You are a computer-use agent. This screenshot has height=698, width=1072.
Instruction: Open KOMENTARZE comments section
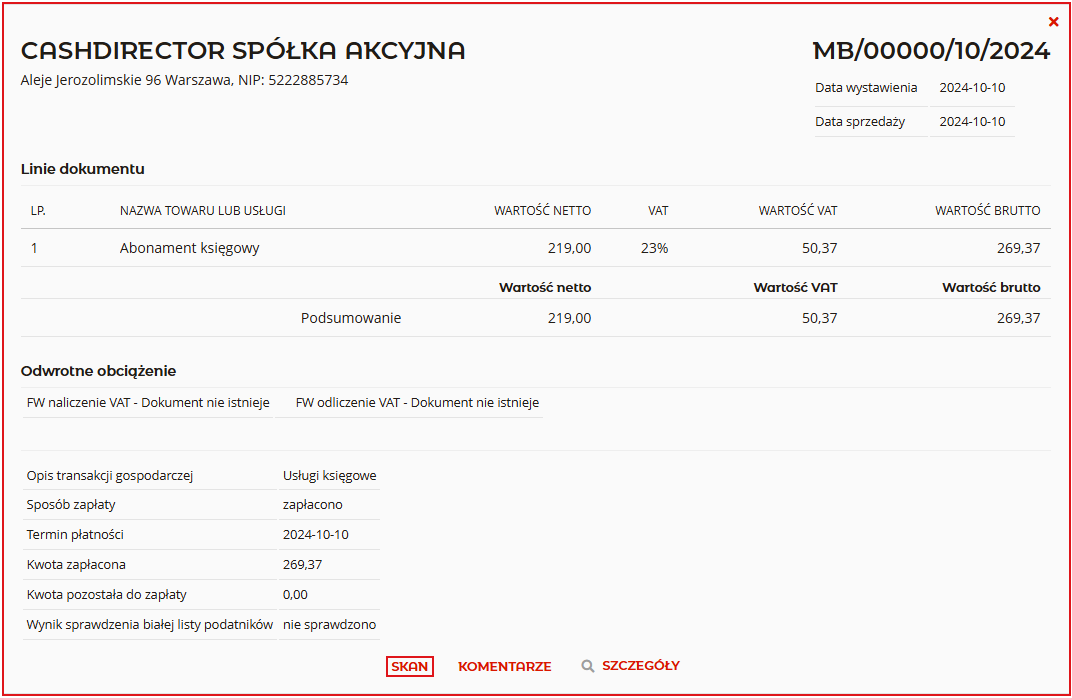[505, 667]
